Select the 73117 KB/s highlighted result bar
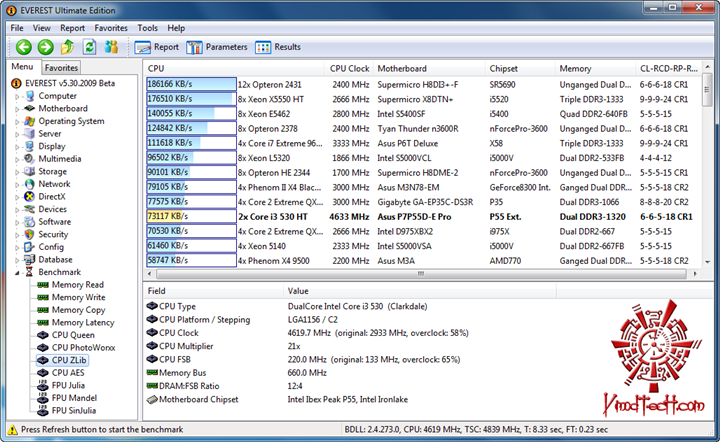The image size is (720, 442). point(191,216)
